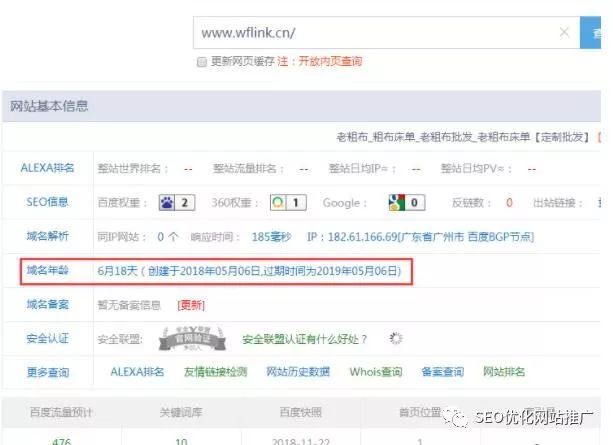Open the 备案查询 link
The image size is (613, 445).
(x=443, y=371)
